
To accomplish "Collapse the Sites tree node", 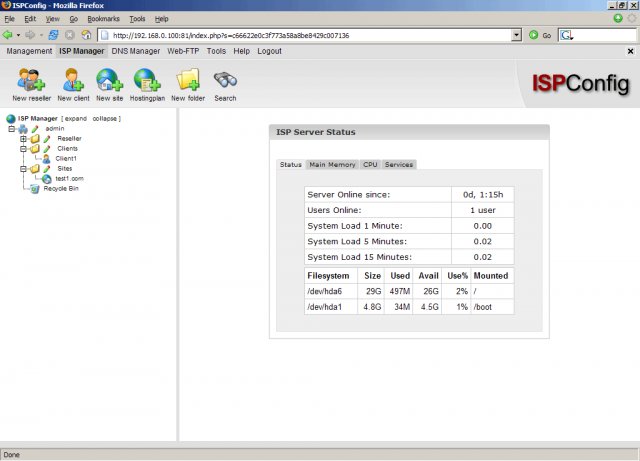I will tap(23, 169).
